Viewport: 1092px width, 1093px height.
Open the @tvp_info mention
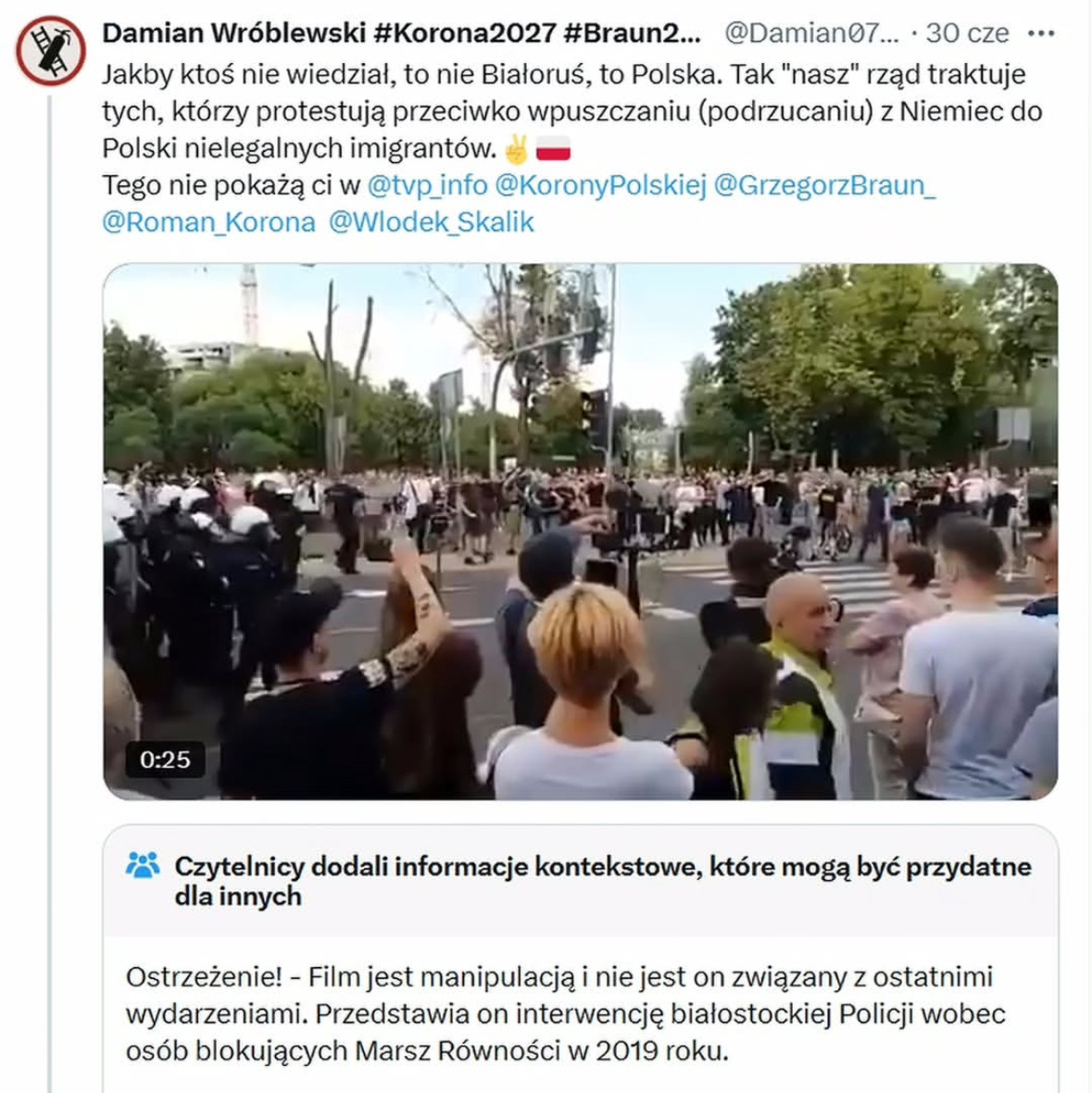tap(427, 185)
